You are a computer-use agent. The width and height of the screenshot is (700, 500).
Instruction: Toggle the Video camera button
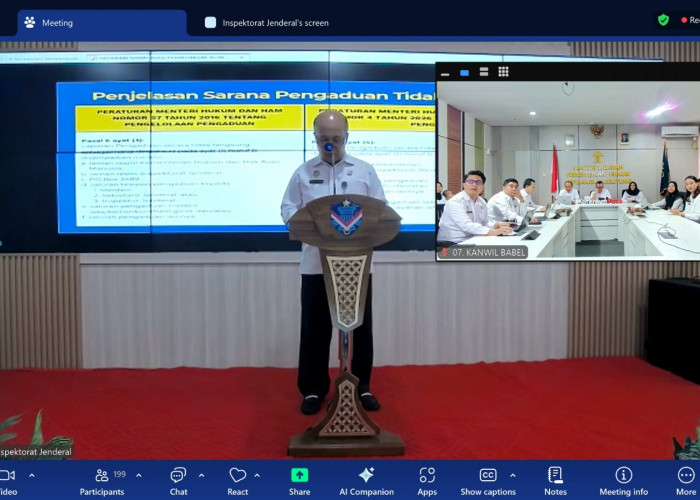coord(8,481)
